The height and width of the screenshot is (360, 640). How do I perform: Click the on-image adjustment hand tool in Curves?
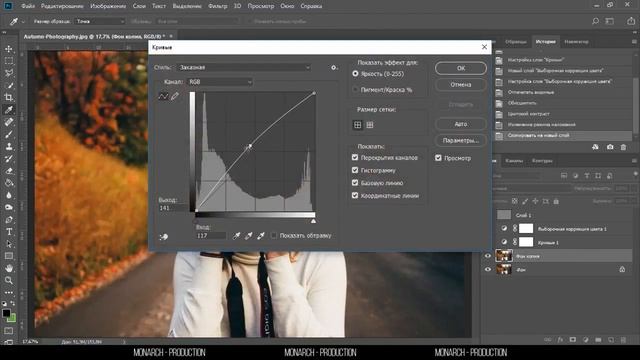coord(164,237)
